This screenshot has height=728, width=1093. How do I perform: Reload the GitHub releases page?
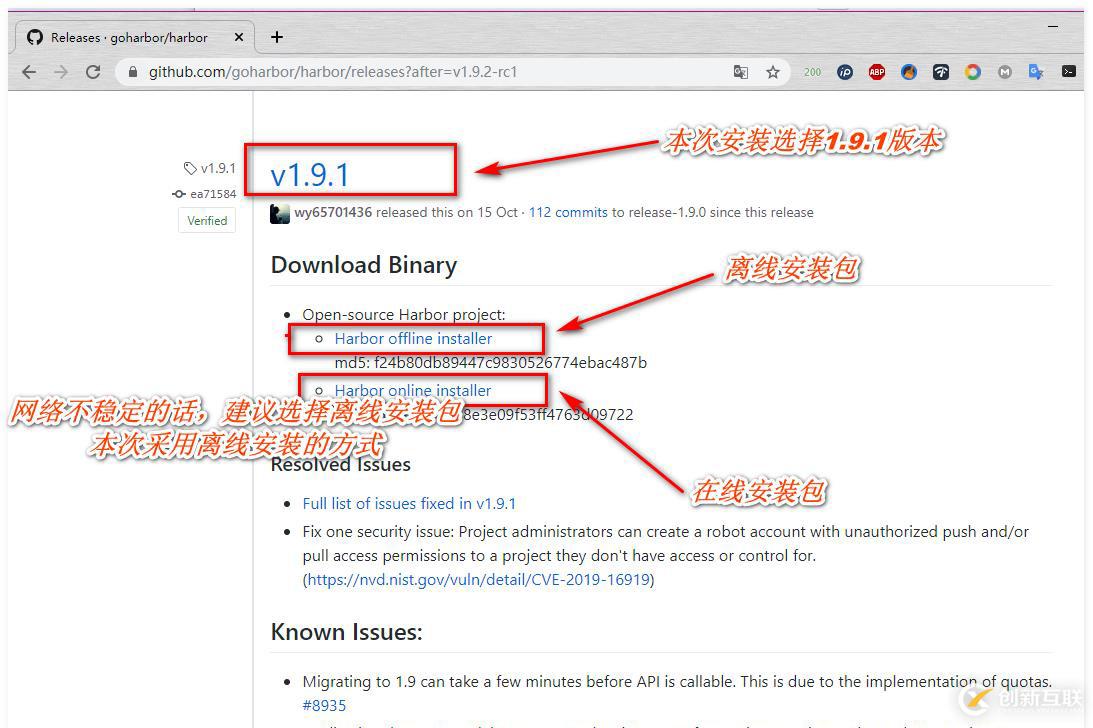(93, 72)
